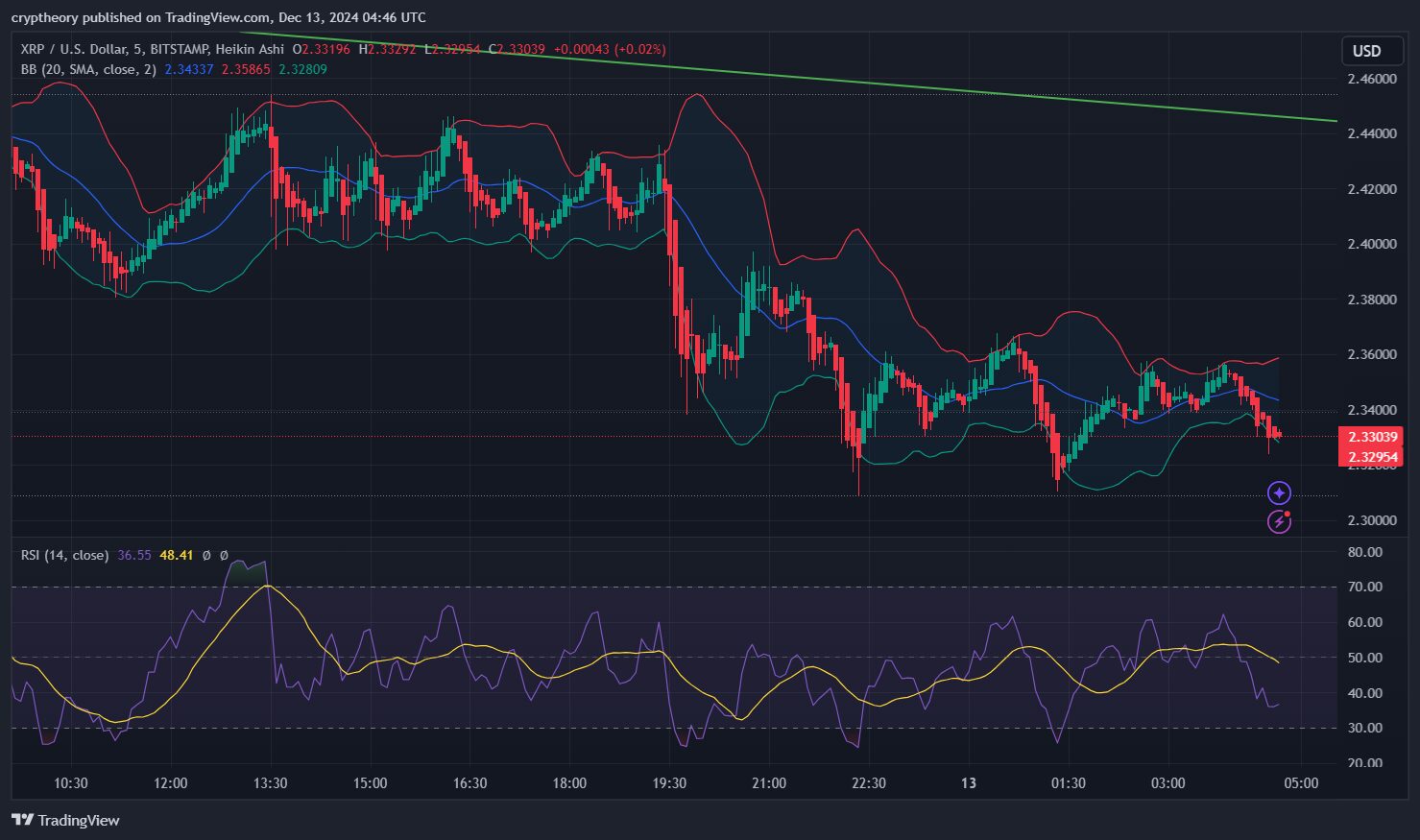This screenshot has height=840, width=1420.
Task: Click the BB lower value 2.32809
Action: 302,69
